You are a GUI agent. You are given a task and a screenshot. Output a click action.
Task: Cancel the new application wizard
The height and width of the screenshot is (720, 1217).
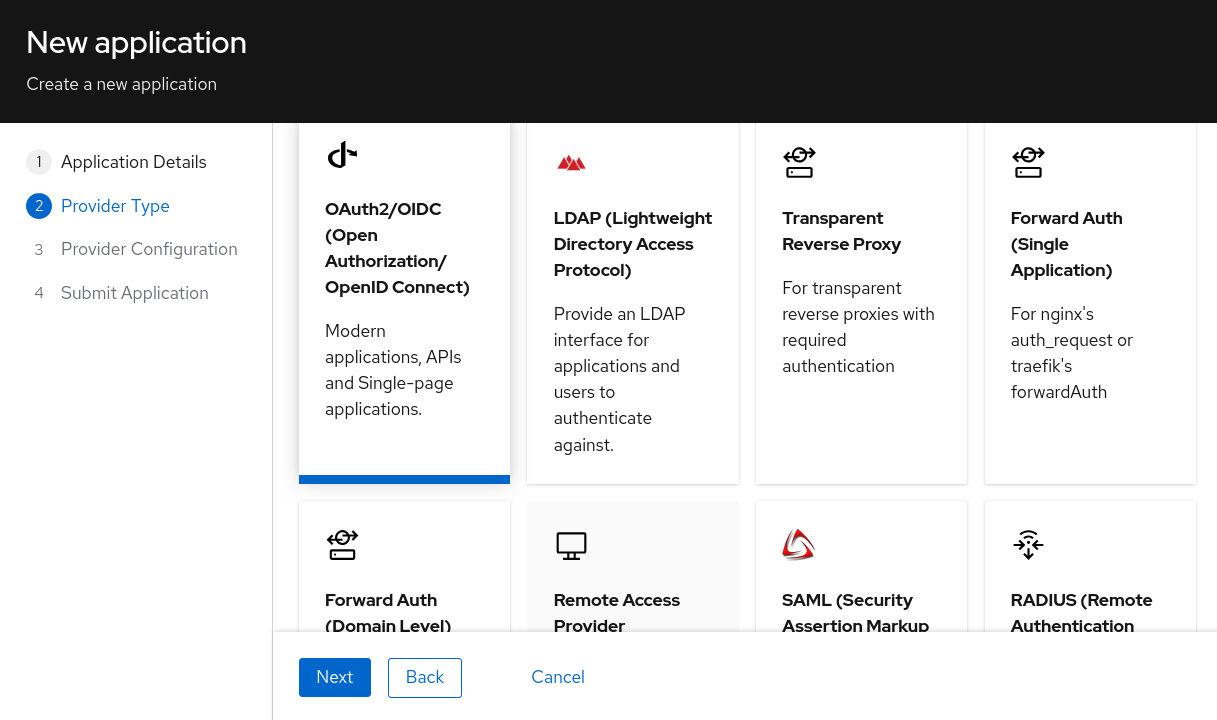click(x=557, y=677)
